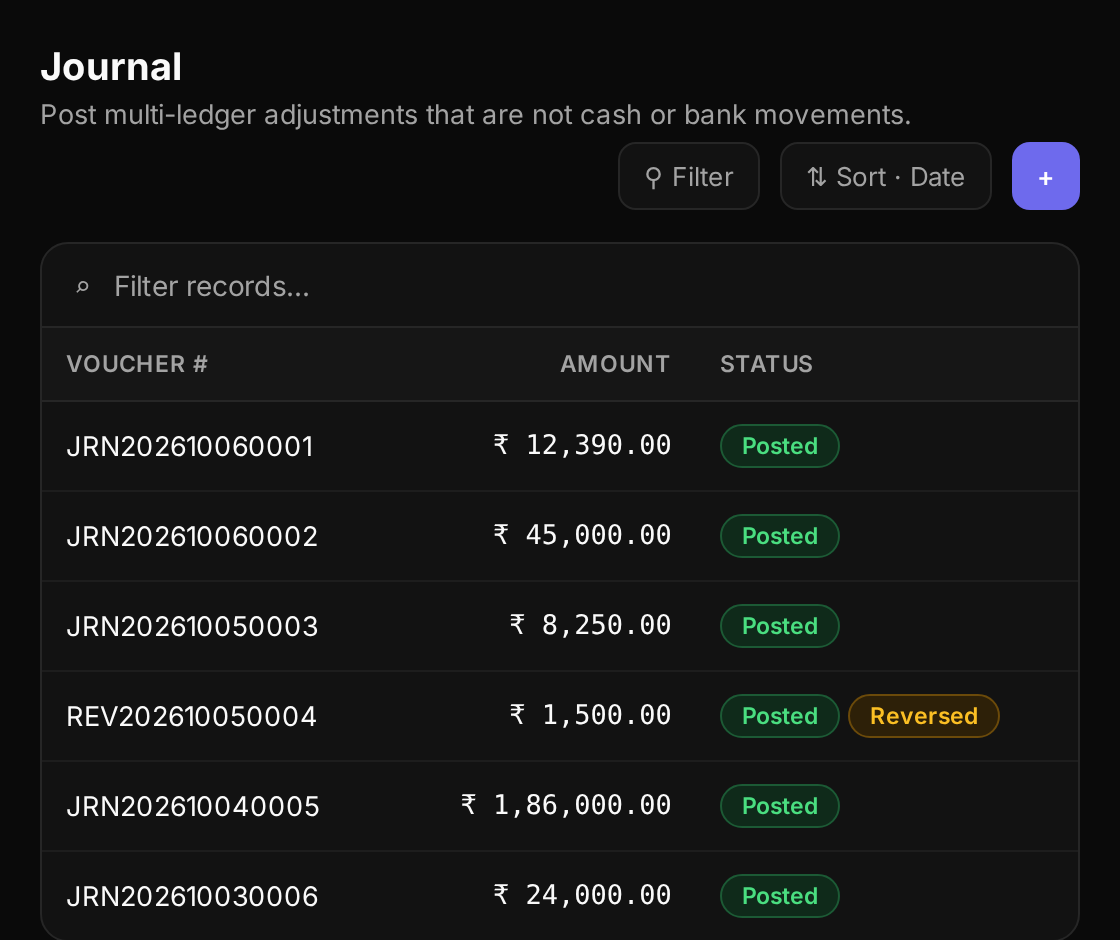Focus the Filter records search field
The width and height of the screenshot is (1120, 940).
point(560,286)
